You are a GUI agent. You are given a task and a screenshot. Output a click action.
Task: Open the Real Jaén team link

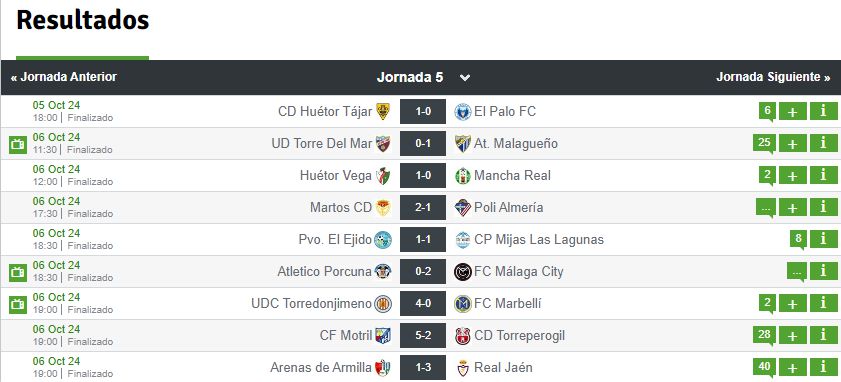[x=503, y=368]
